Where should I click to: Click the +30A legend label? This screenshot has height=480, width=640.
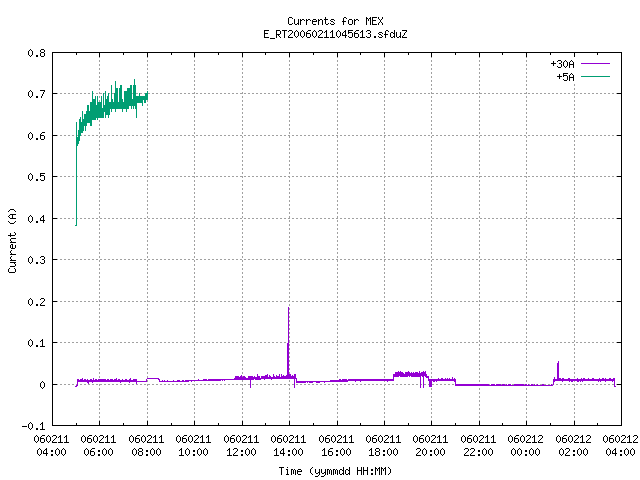pyautogui.click(x=562, y=64)
